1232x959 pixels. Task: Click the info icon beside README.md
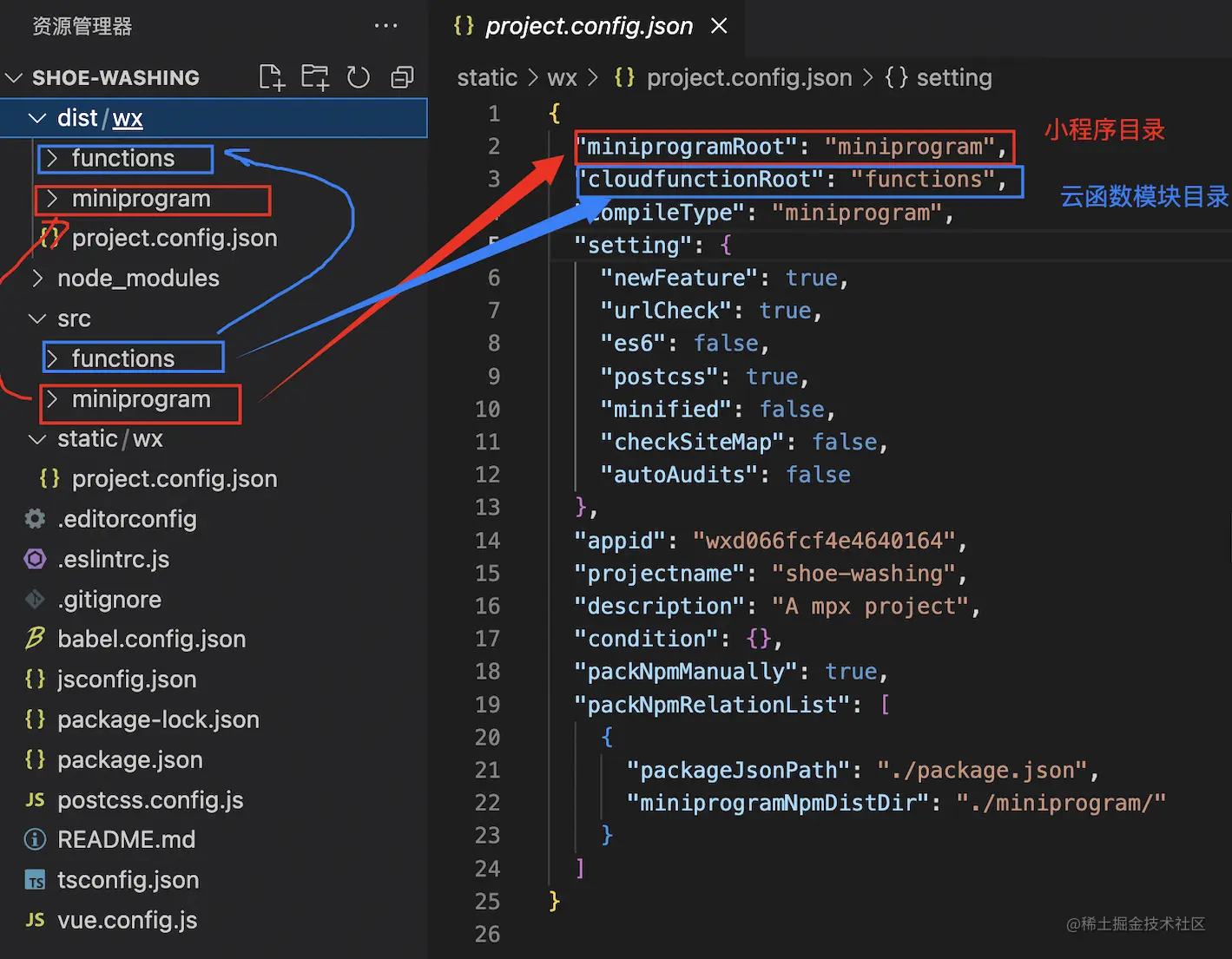pyautogui.click(x=35, y=839)
